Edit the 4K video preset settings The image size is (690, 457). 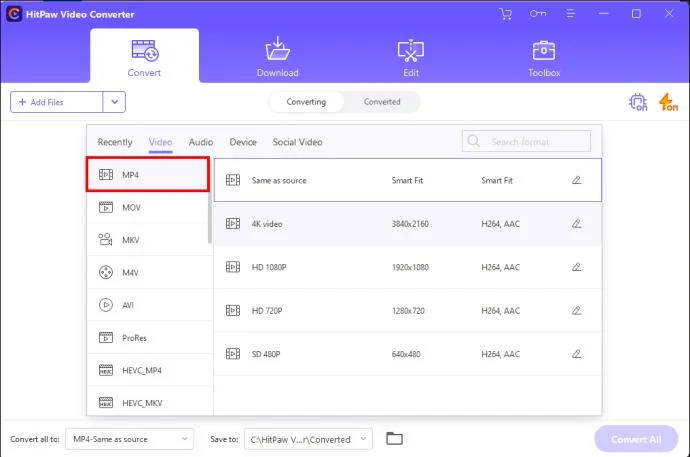(x=576, y=224)
